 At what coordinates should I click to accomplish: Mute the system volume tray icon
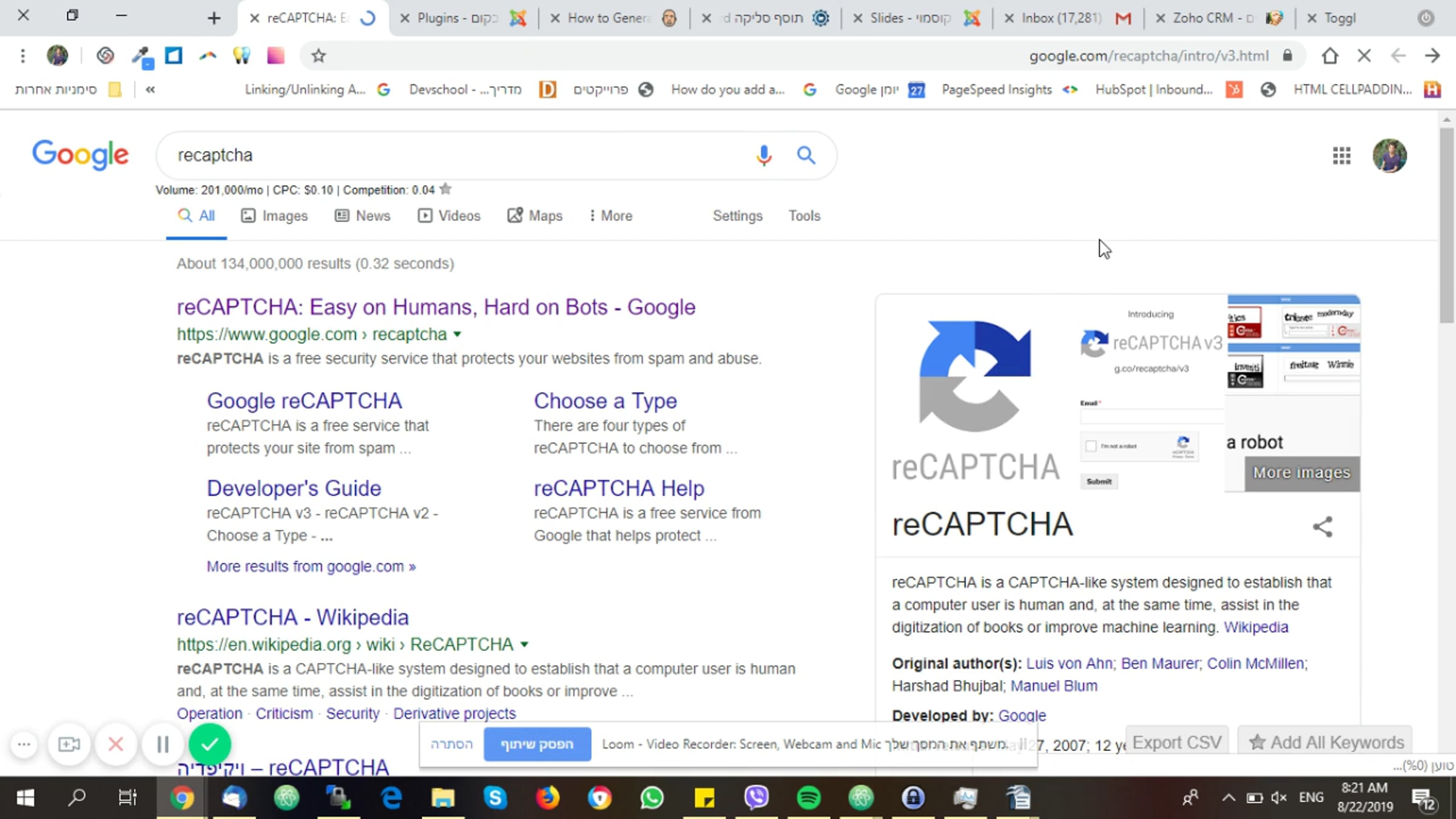[x=1279, y=798]
